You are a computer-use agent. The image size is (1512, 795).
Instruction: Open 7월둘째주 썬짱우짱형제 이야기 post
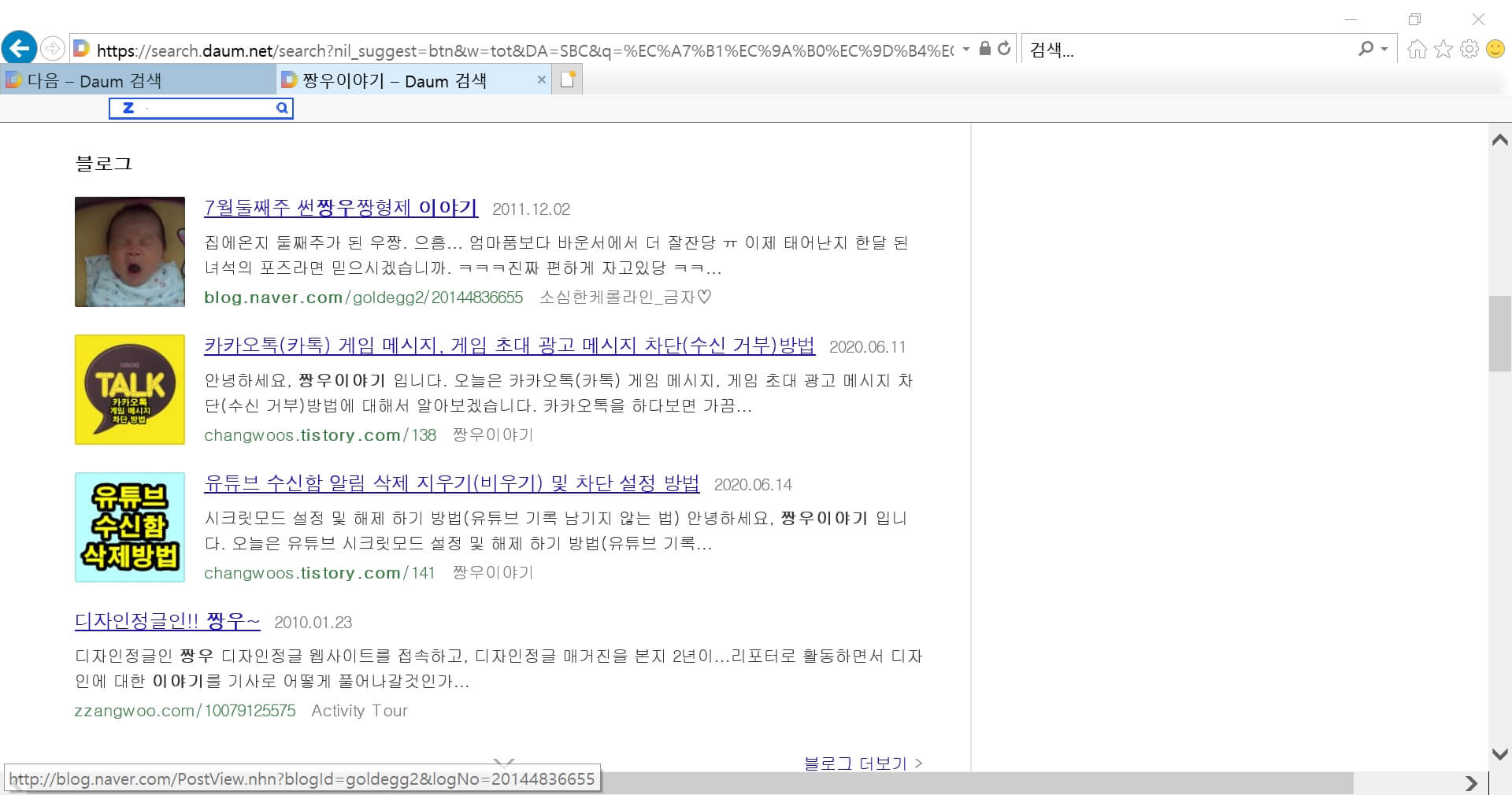click(341, 208)
